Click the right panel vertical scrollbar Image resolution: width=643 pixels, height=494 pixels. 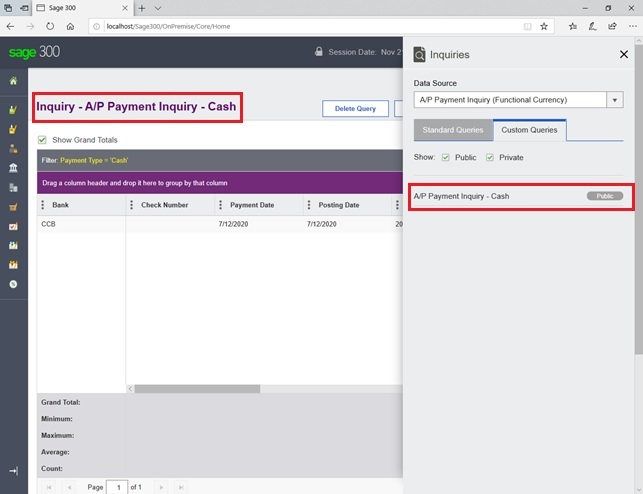tap(639, 200)
